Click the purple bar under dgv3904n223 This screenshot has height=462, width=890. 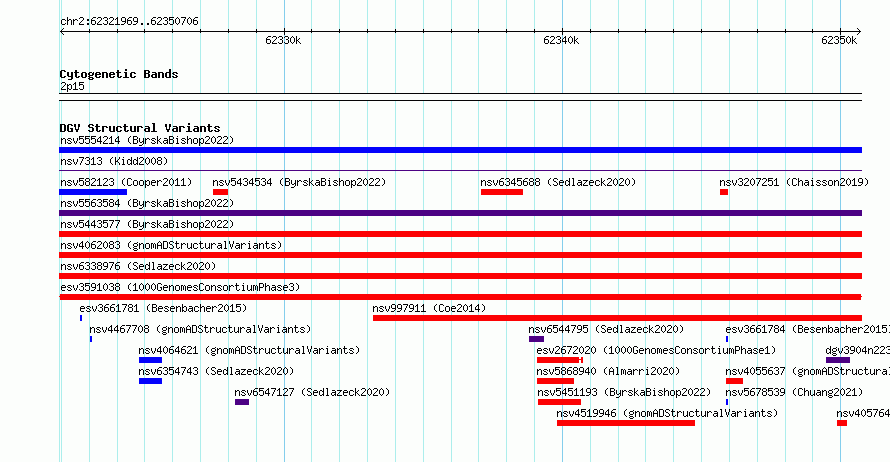click(x=838, y=360)
